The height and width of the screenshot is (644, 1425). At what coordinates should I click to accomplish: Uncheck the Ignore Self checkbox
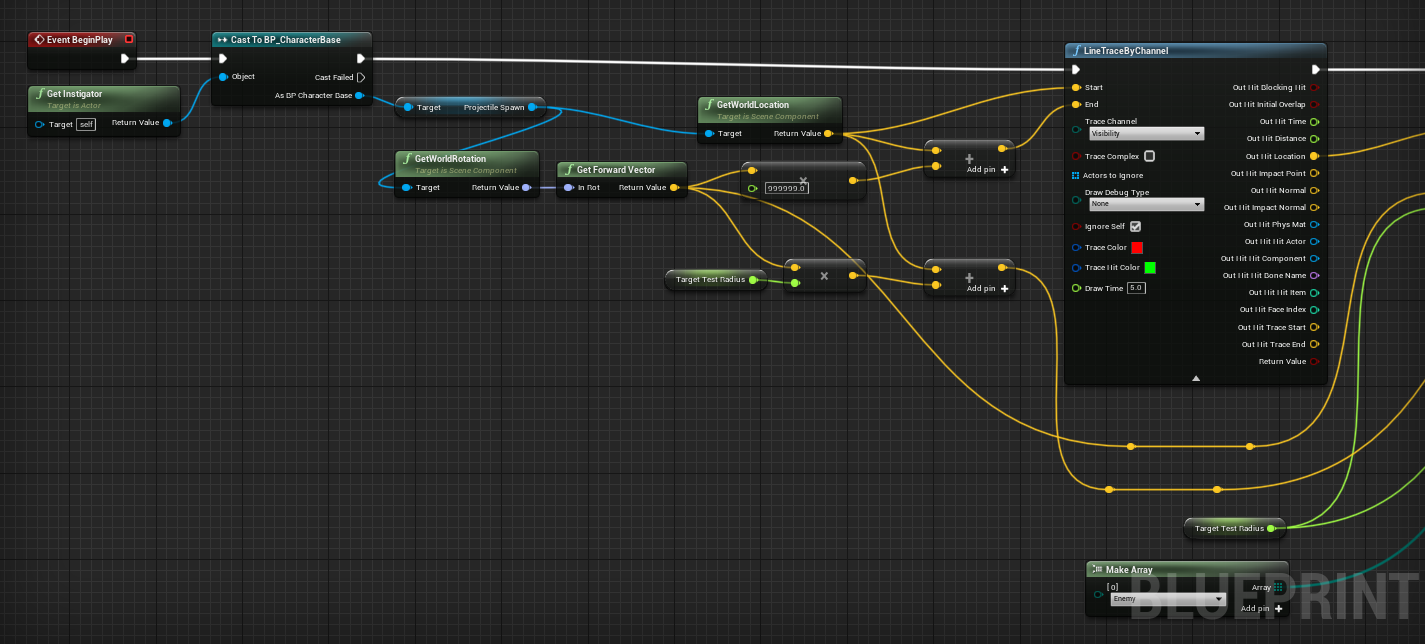point(1135,227)
